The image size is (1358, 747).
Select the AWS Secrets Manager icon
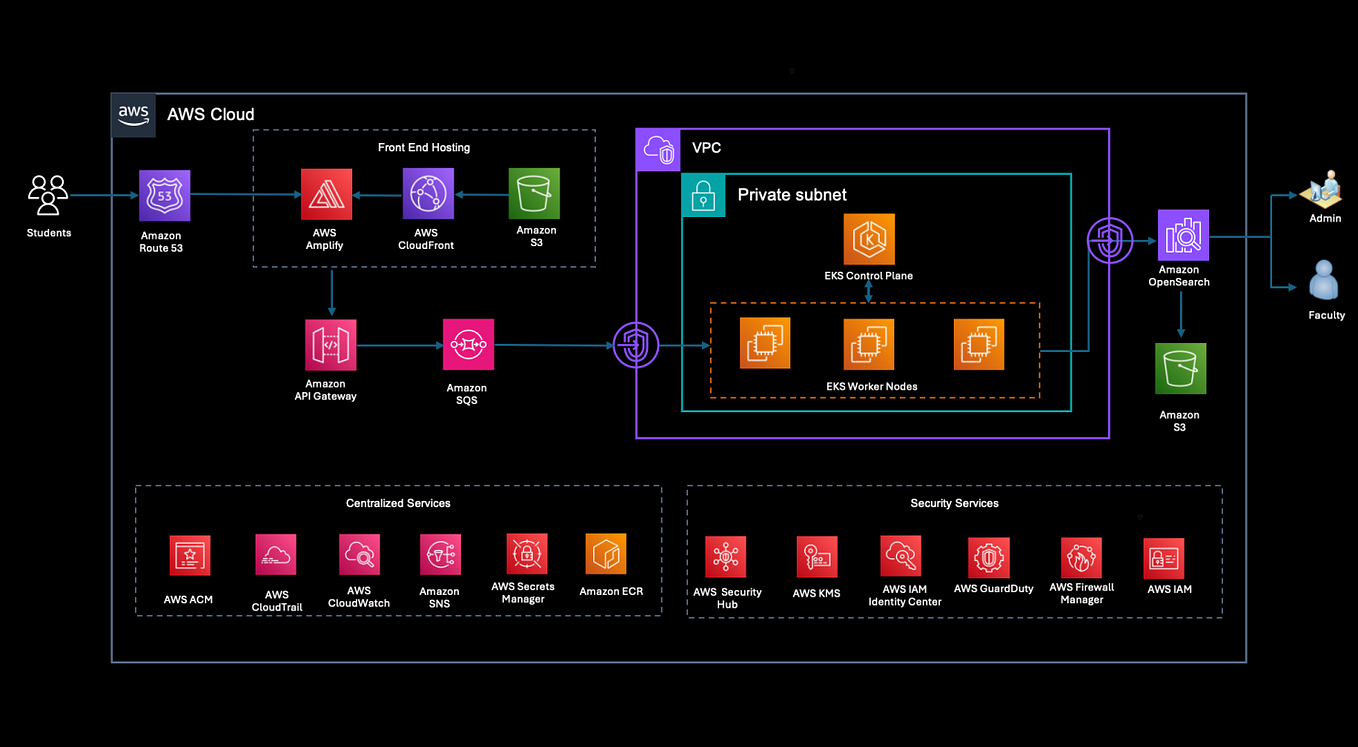pyautogui.click(x=526, y=553)
